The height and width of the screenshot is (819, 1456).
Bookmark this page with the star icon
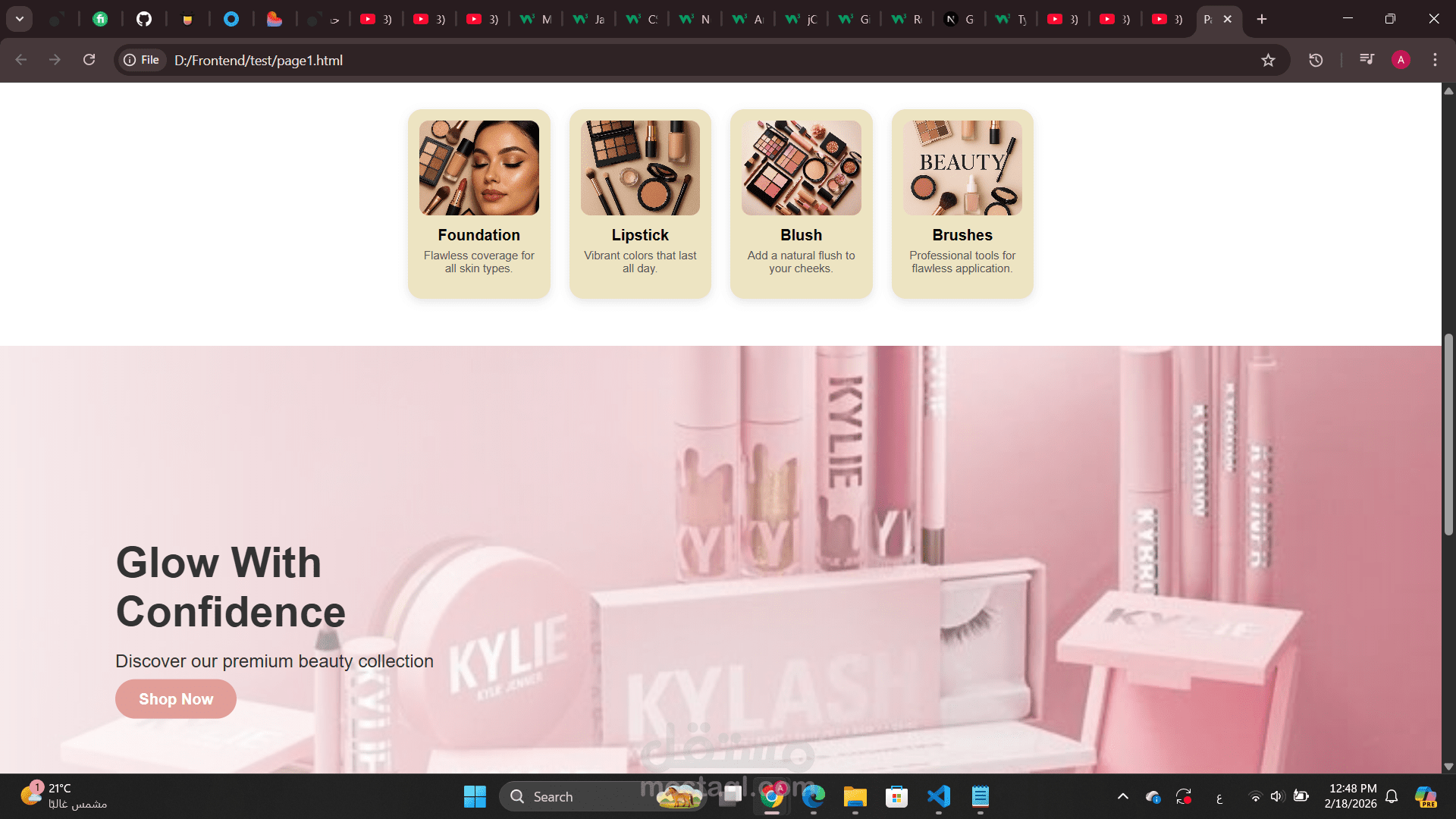1268,60
